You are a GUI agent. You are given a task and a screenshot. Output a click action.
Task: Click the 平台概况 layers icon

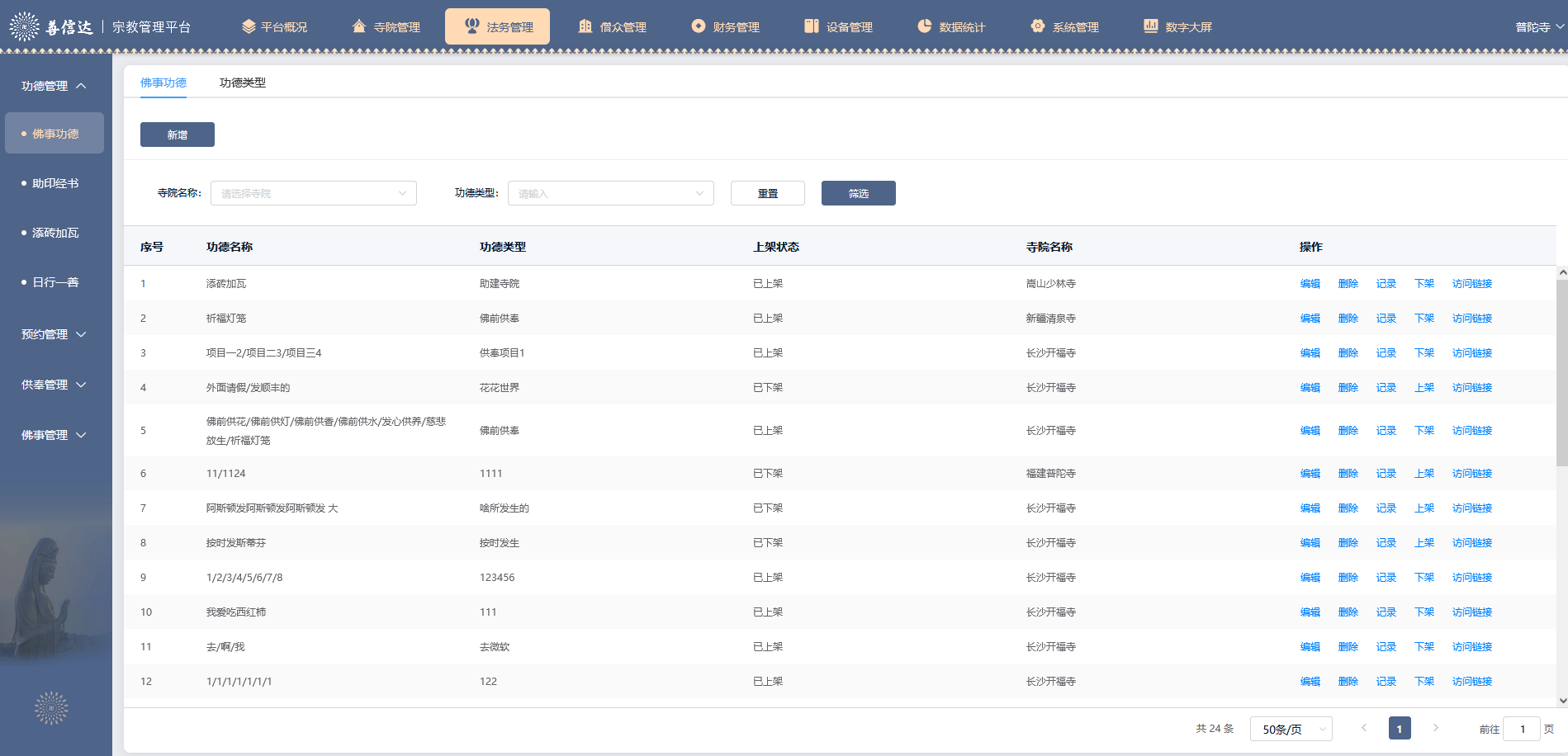click(249, 26)
